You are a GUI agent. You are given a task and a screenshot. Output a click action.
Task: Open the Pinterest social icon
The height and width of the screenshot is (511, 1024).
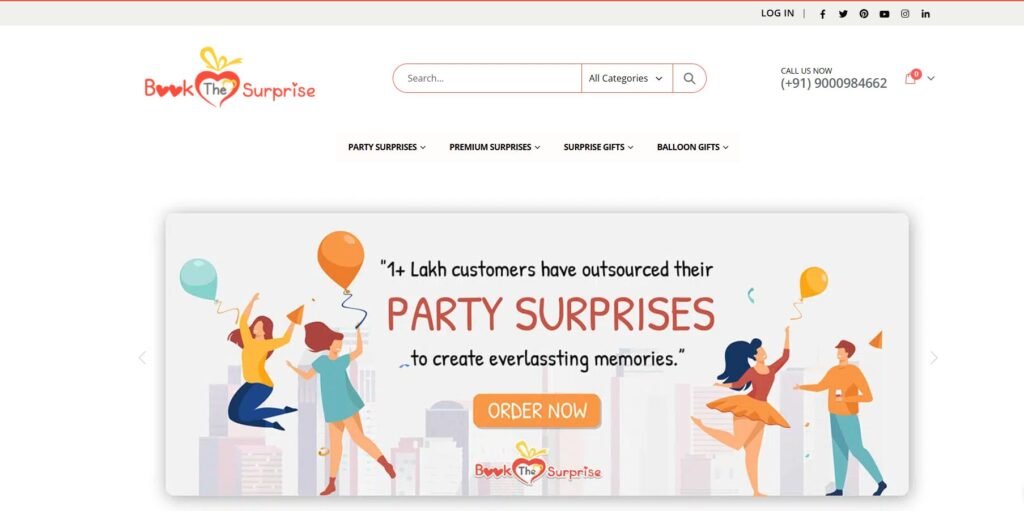(864, 14)
